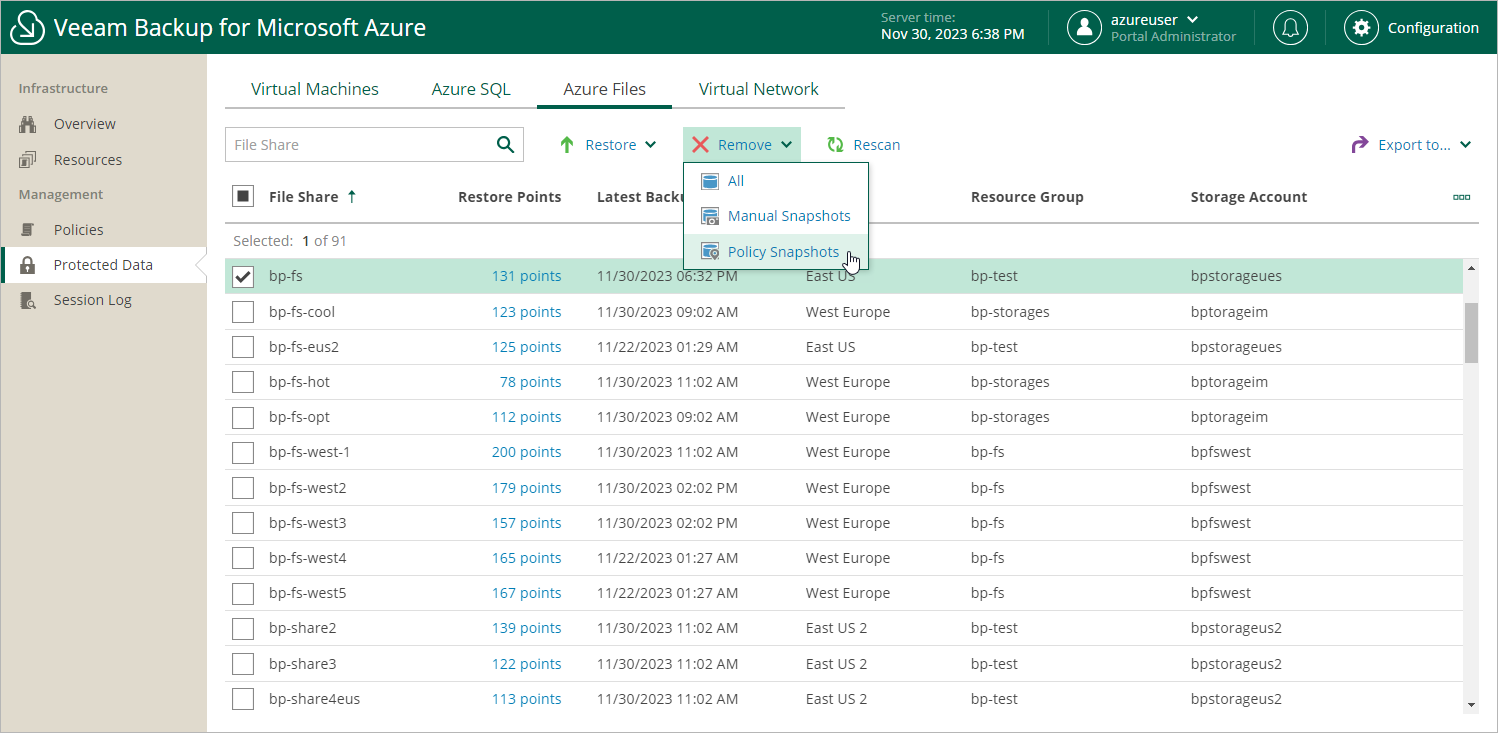Sort by File Share arrow
Image resolution: width=1498 pixels, height=733 pixels.
(x=352, y=197)
